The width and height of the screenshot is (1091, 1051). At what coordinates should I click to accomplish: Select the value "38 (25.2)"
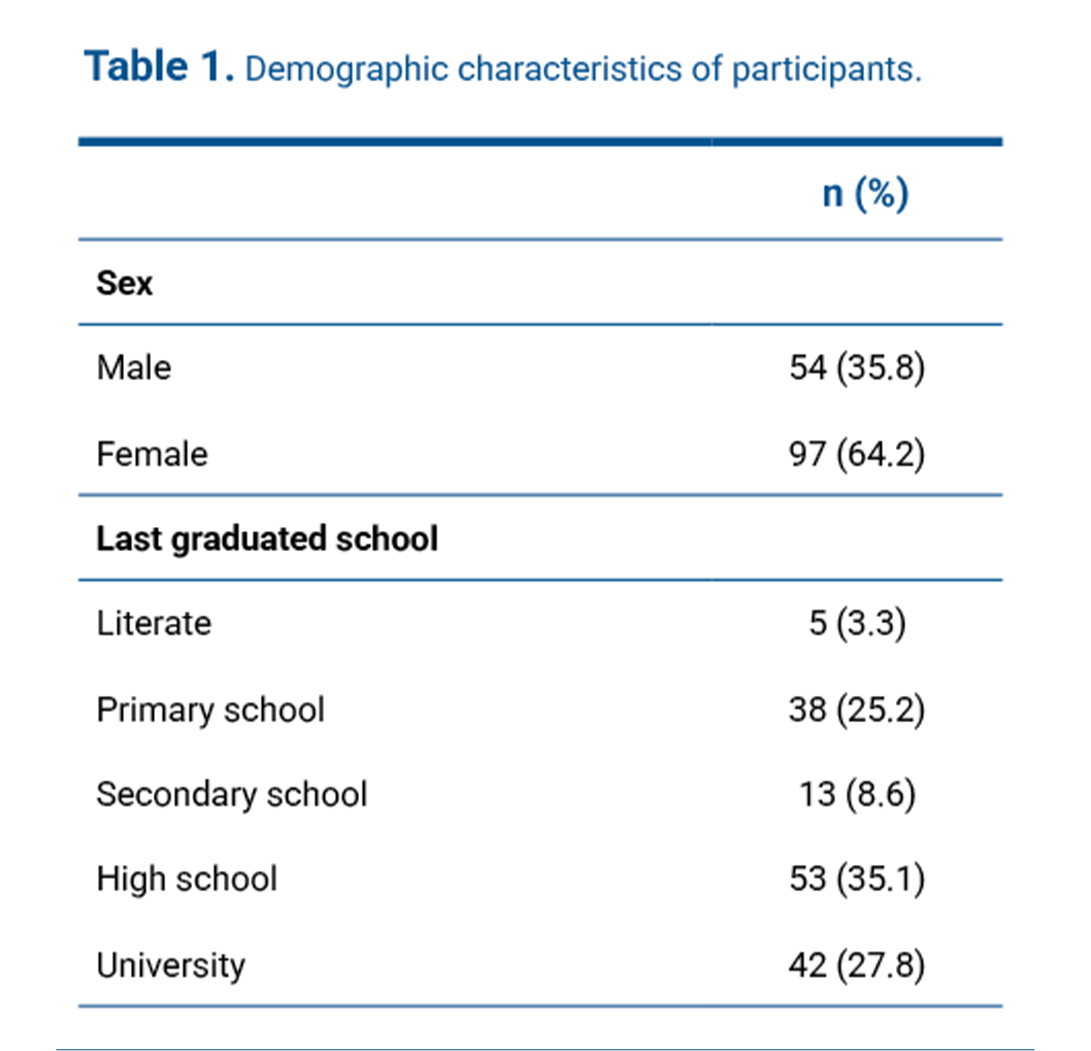pyautogui.click(x=857, y=710)
